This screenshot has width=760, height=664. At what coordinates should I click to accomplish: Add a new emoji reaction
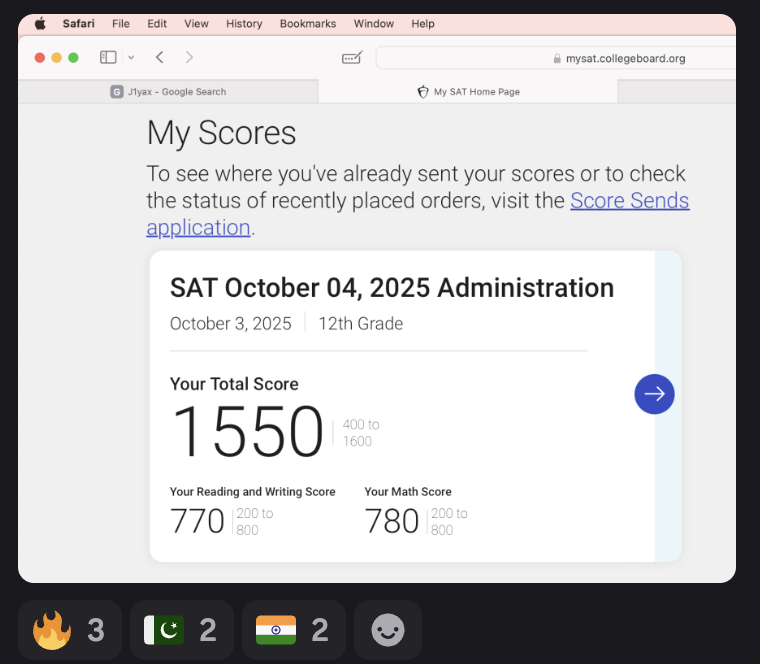pos(388,630)
